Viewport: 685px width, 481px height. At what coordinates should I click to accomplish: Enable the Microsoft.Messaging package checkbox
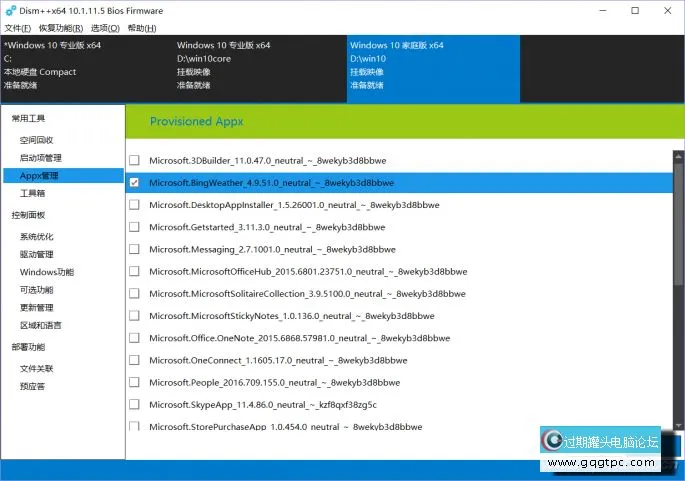[134, 249]
